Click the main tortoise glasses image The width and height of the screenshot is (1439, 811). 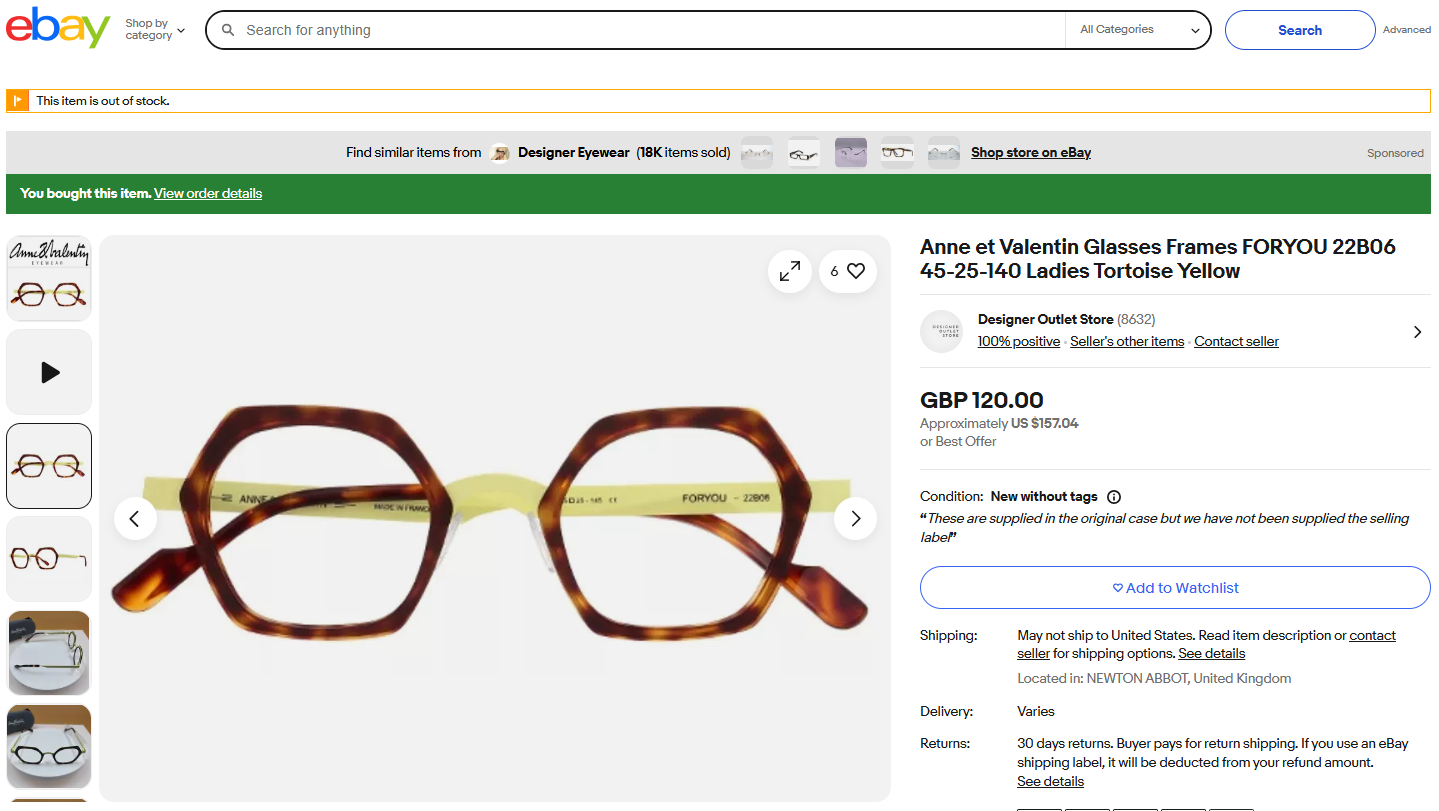pyautogui.click(x=494, y=518)
